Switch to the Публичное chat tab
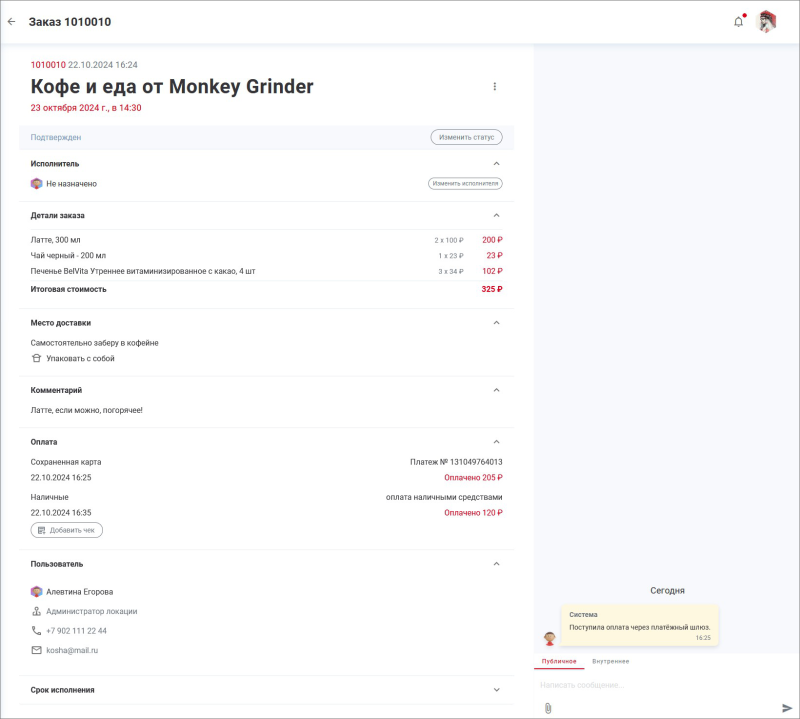The height and width of the screenshot is (719, 800). 559,661
